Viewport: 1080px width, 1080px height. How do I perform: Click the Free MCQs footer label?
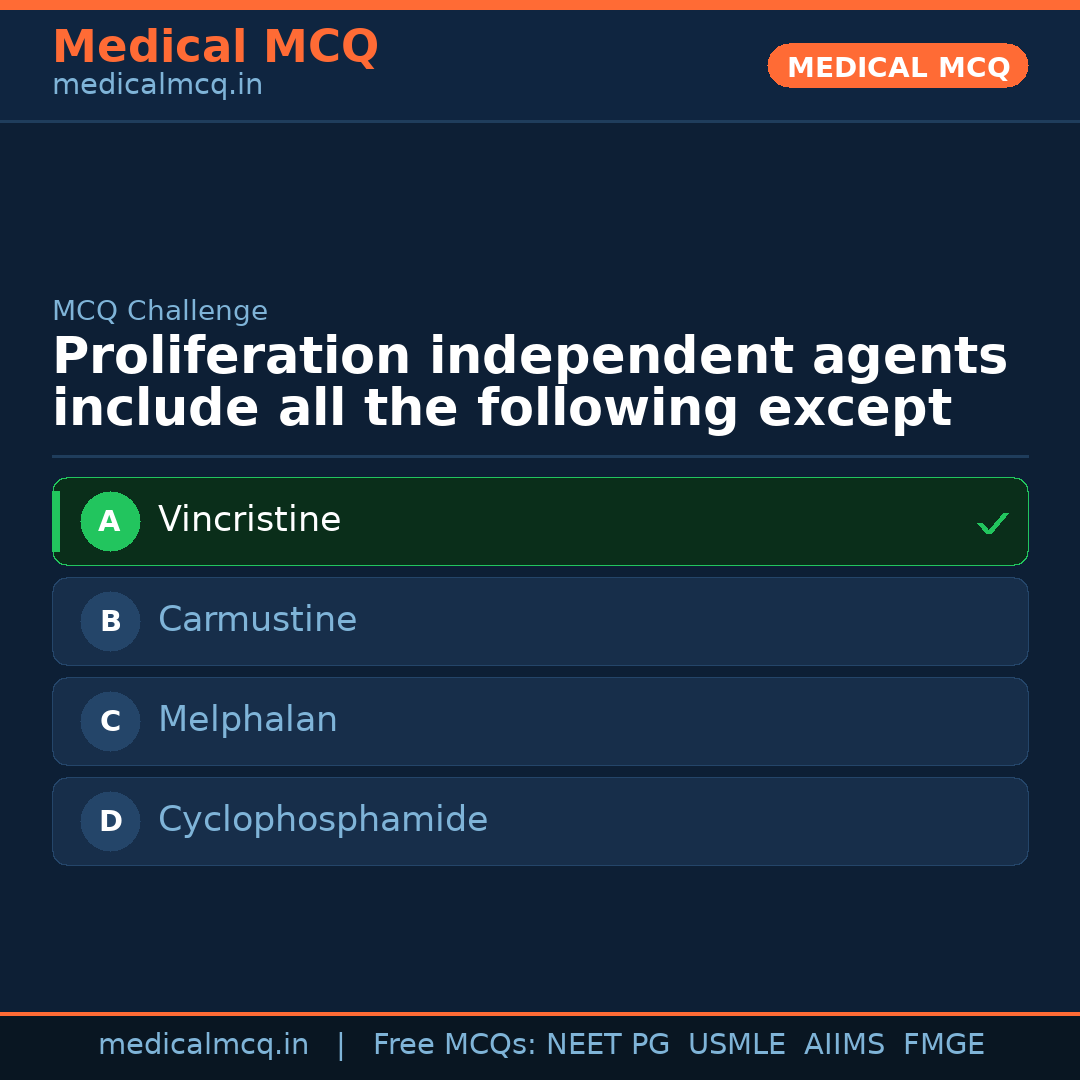point(454,1045)
